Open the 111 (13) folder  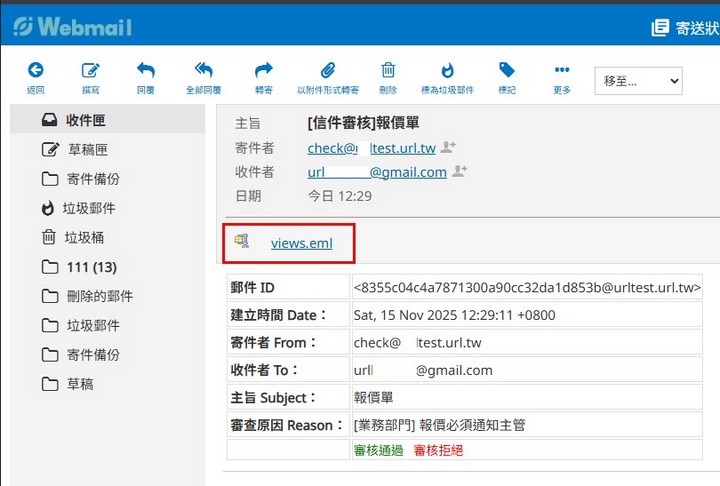[91, 267]
